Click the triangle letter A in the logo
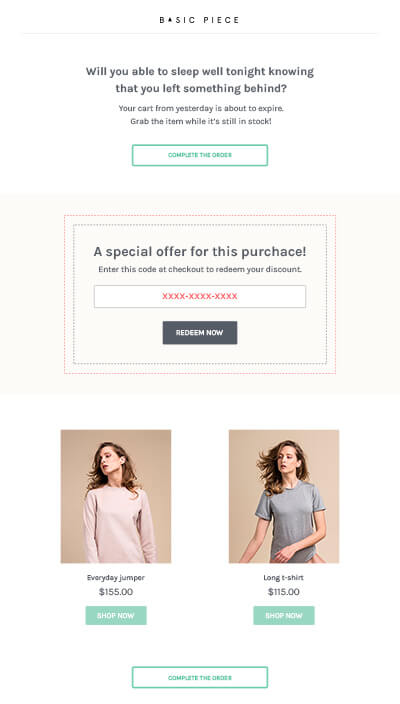The width and height of the screenshot is (400, 704). [x=170, y=20]
